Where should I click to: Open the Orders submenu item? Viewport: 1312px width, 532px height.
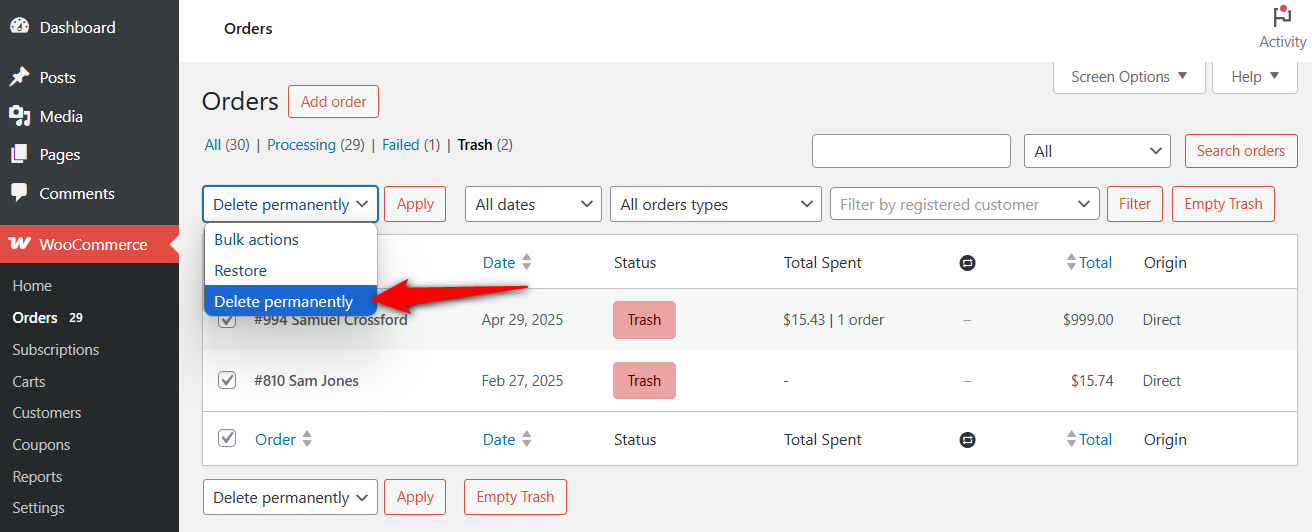(x=35, y=318)
